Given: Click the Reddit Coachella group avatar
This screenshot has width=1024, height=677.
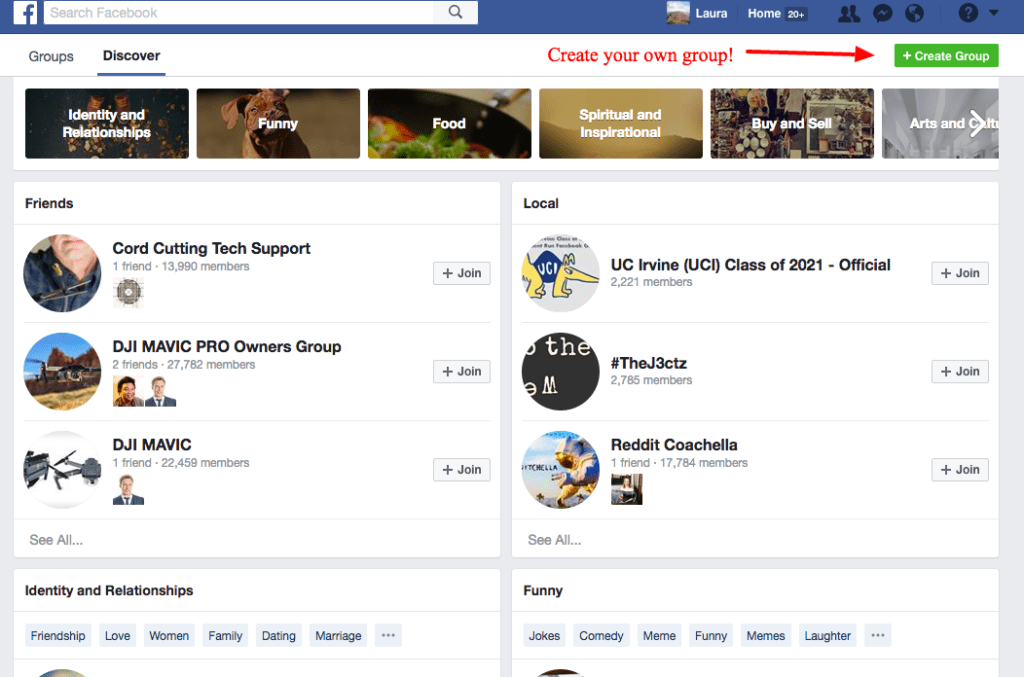Looking at the screenshot, I should (560, 469).
